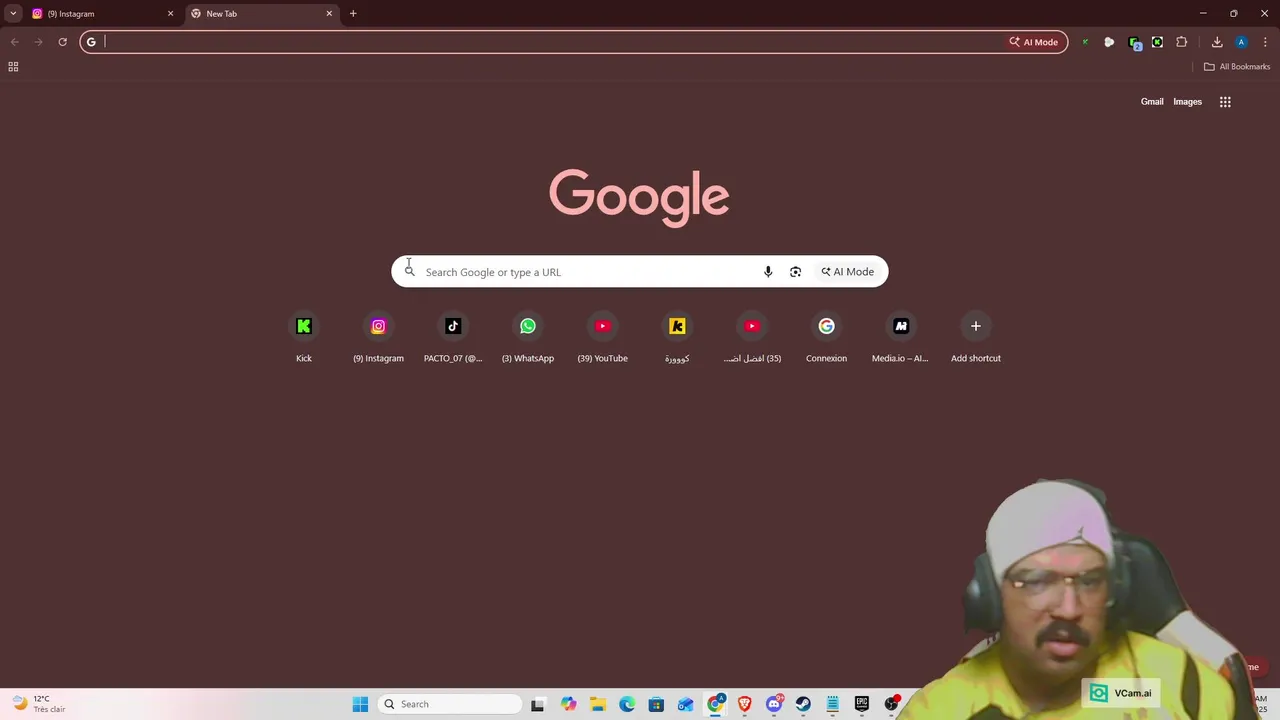Open File Explorer from the taskbar
The width and height of the screenshot is (1280, 720).
pyautogui.click(x=598, y=704)
